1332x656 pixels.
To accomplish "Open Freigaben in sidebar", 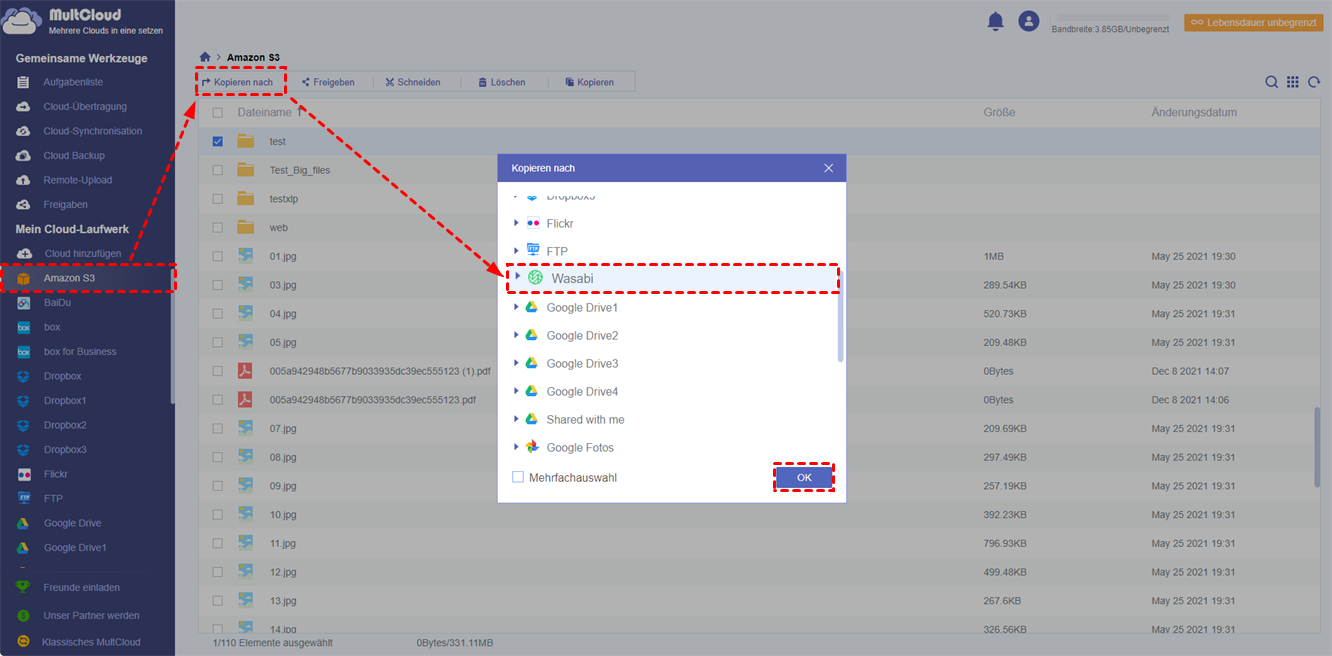I will click(x=66, y=204).
